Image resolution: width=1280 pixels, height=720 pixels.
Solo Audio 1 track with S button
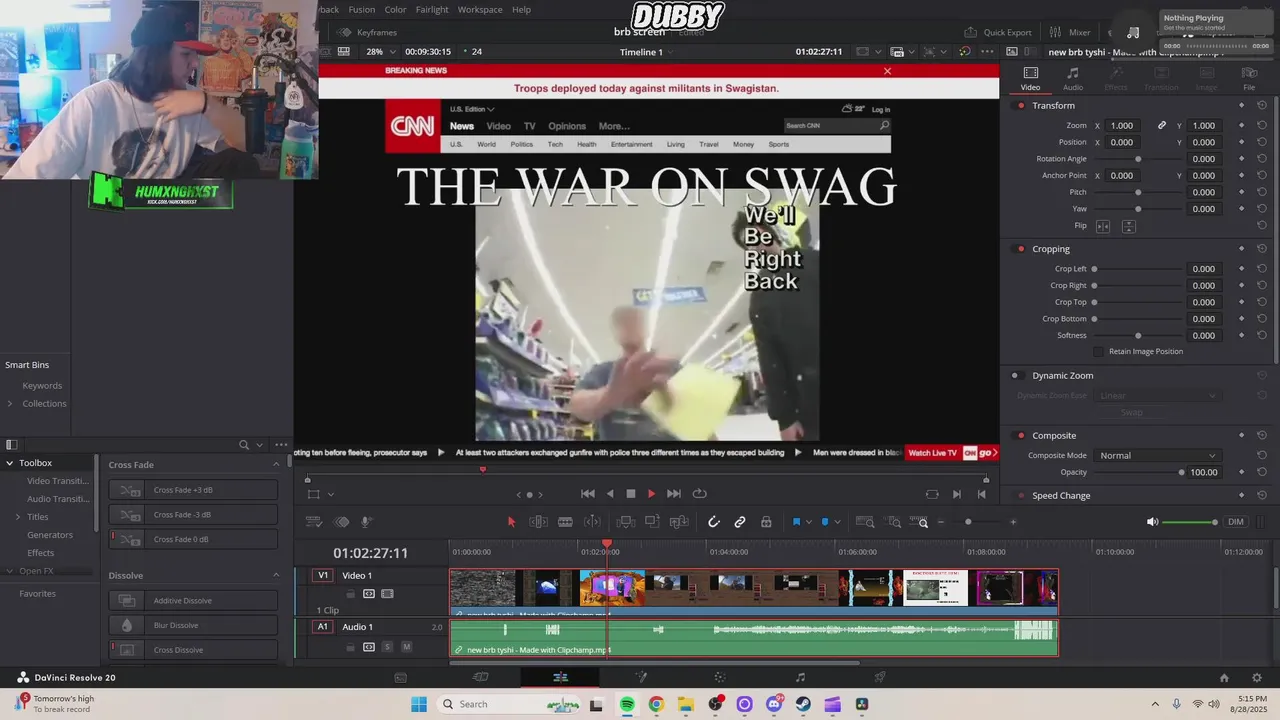(x=388, y=647)
